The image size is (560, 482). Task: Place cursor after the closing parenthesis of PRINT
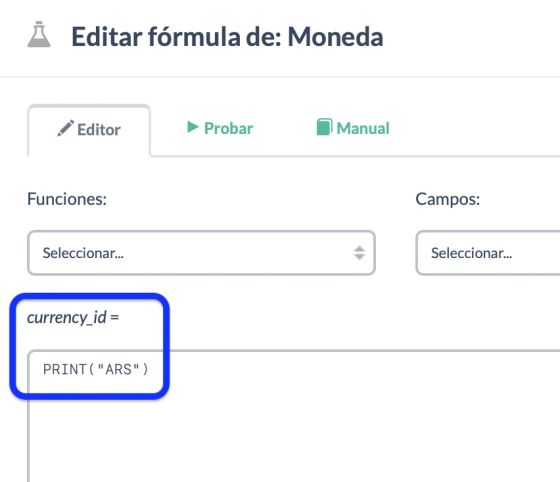[x=149, y=370]
